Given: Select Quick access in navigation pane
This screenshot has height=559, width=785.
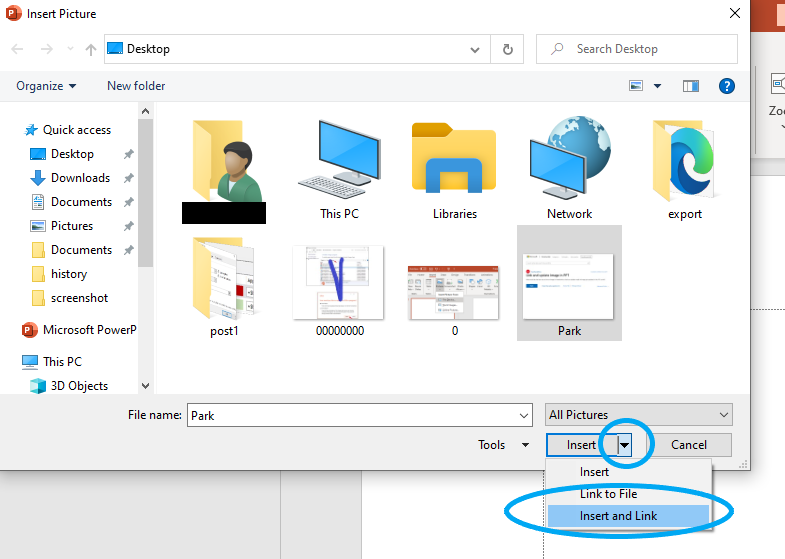Looking at the screenshot, I should point(68,130).
